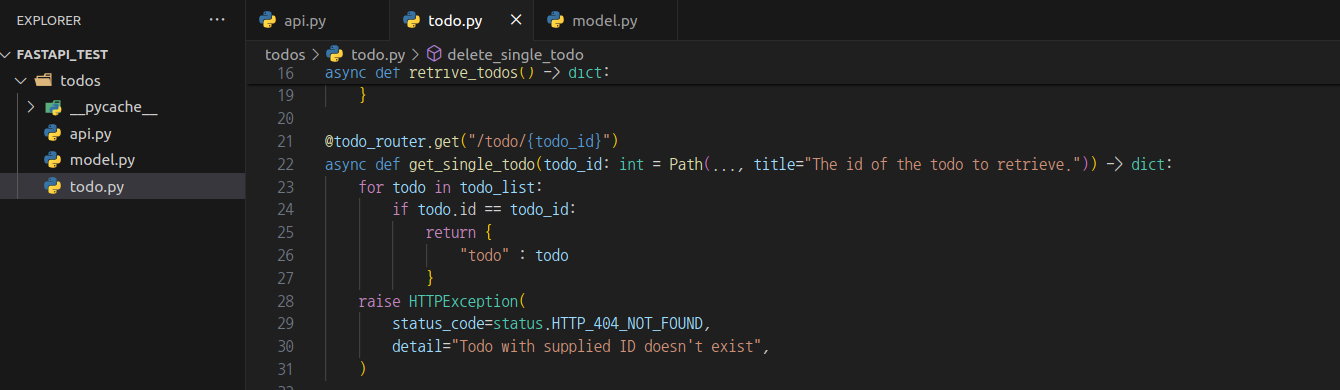This screenshot has height=390, width=1340.
Task: Collapse the todos folder chevron
Action: (21, 81)
